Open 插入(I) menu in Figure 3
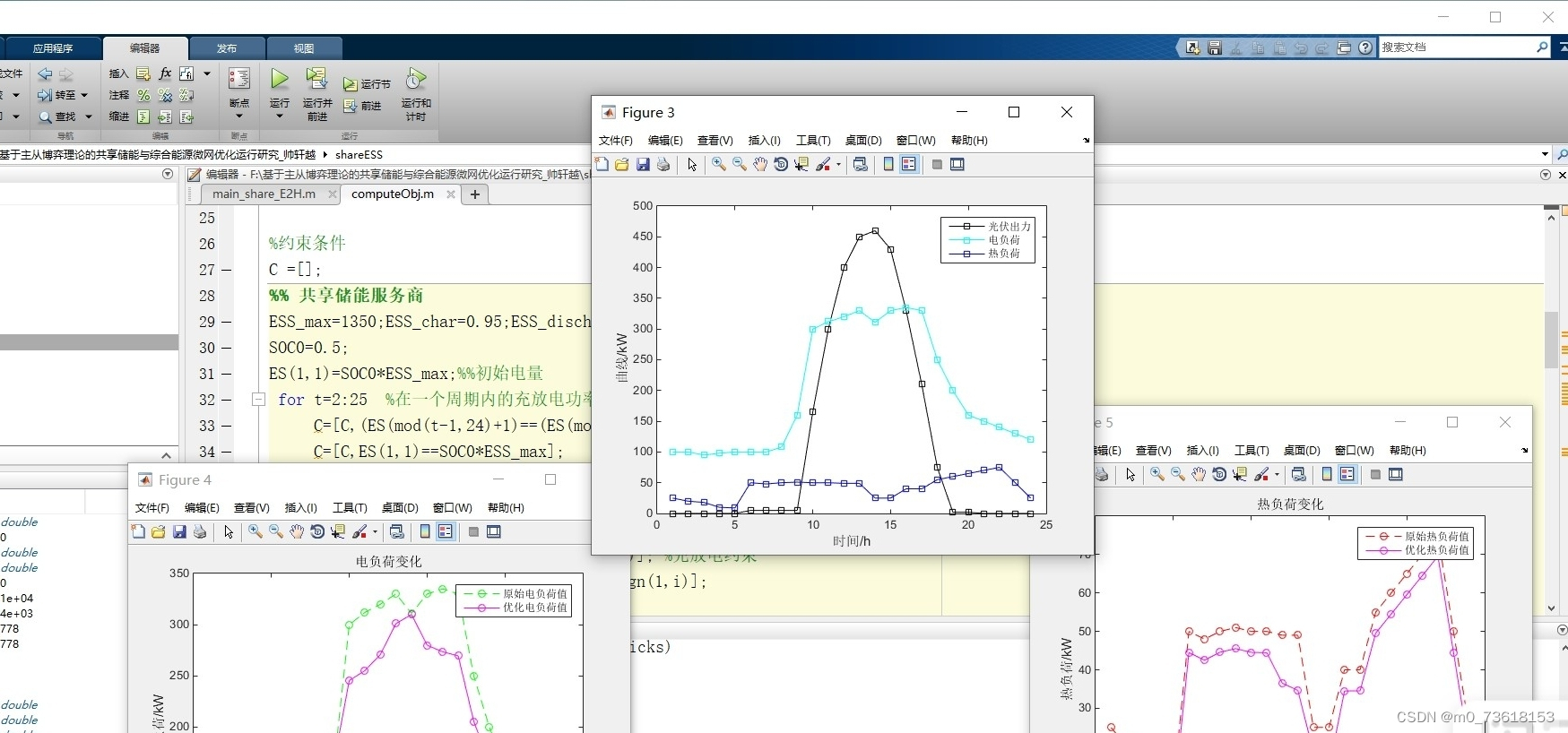 click(765, 141)
